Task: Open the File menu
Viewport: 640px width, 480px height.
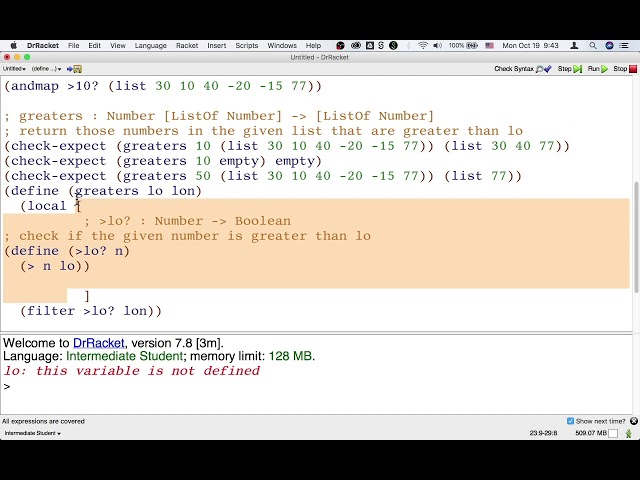Action: tap(73, 45)
